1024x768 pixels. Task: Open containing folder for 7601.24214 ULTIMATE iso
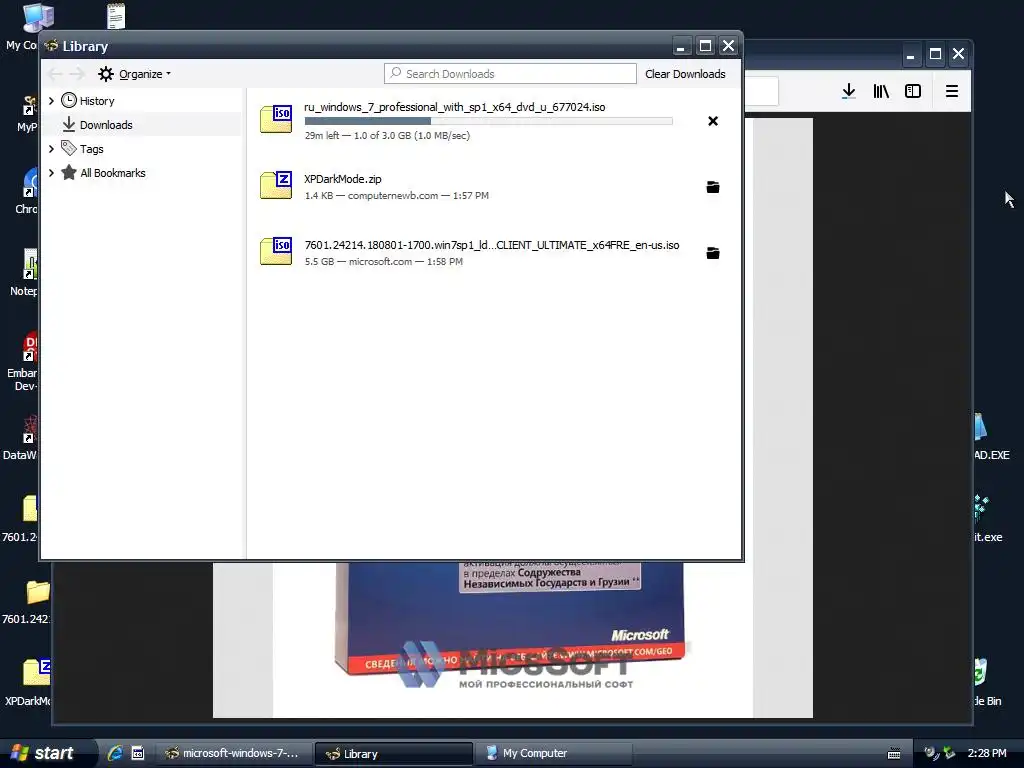tap(712, 253)
